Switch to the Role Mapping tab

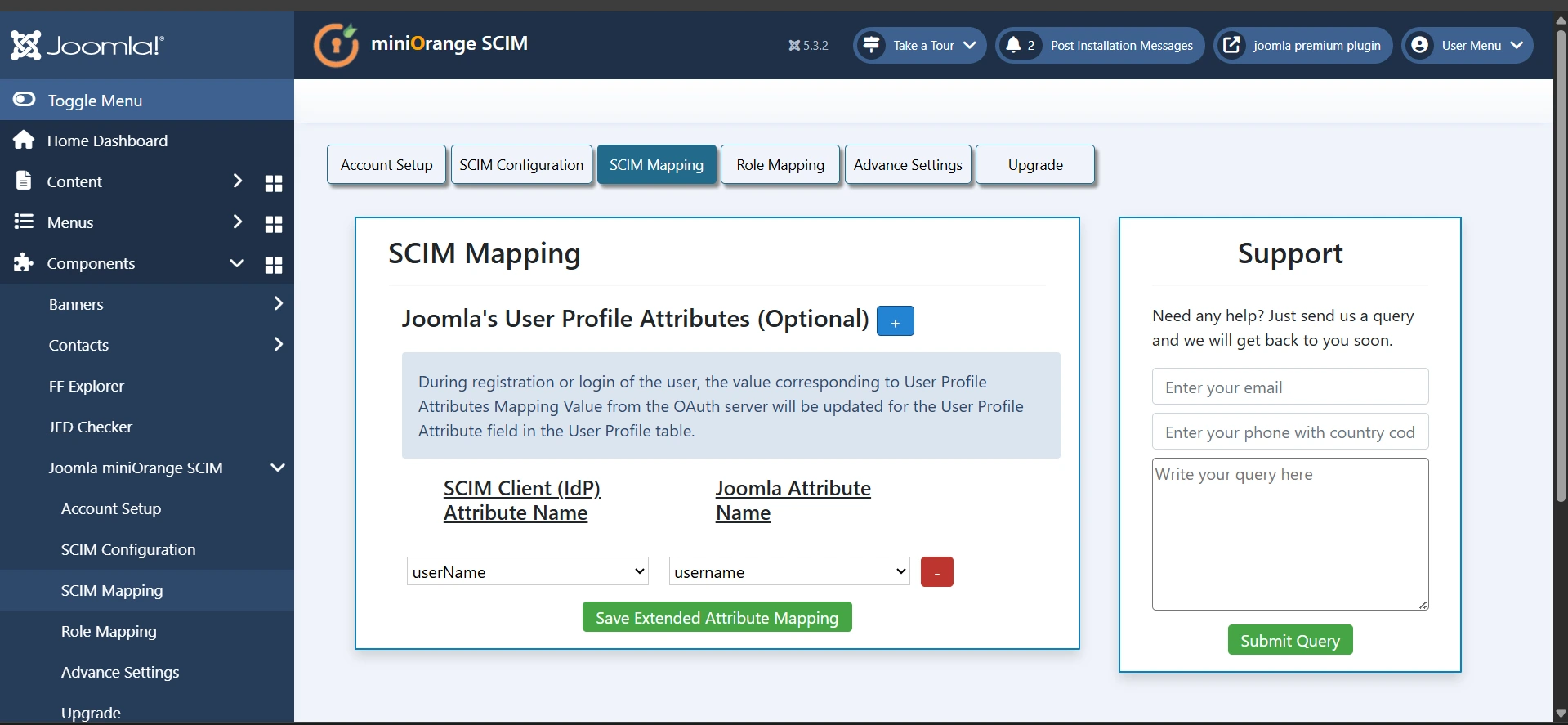[780, 165]
